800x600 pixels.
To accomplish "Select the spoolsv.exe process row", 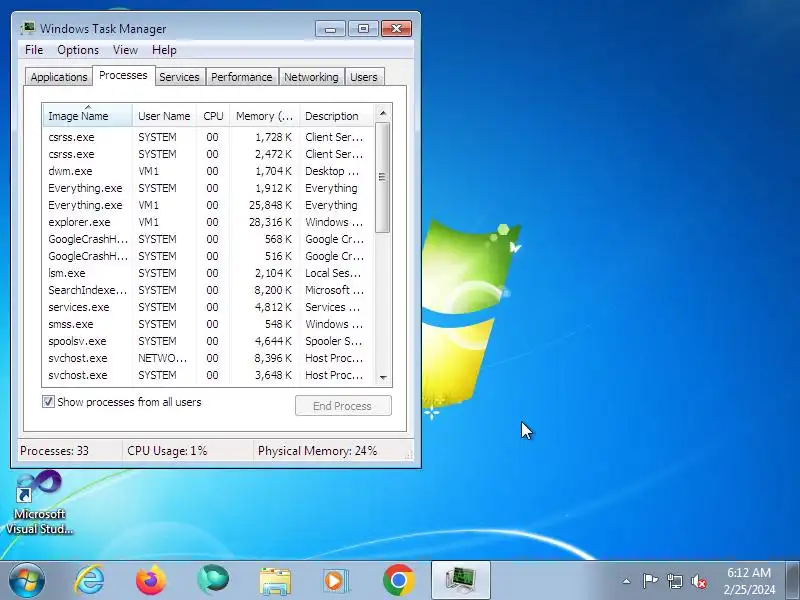I will click(208, 341).
